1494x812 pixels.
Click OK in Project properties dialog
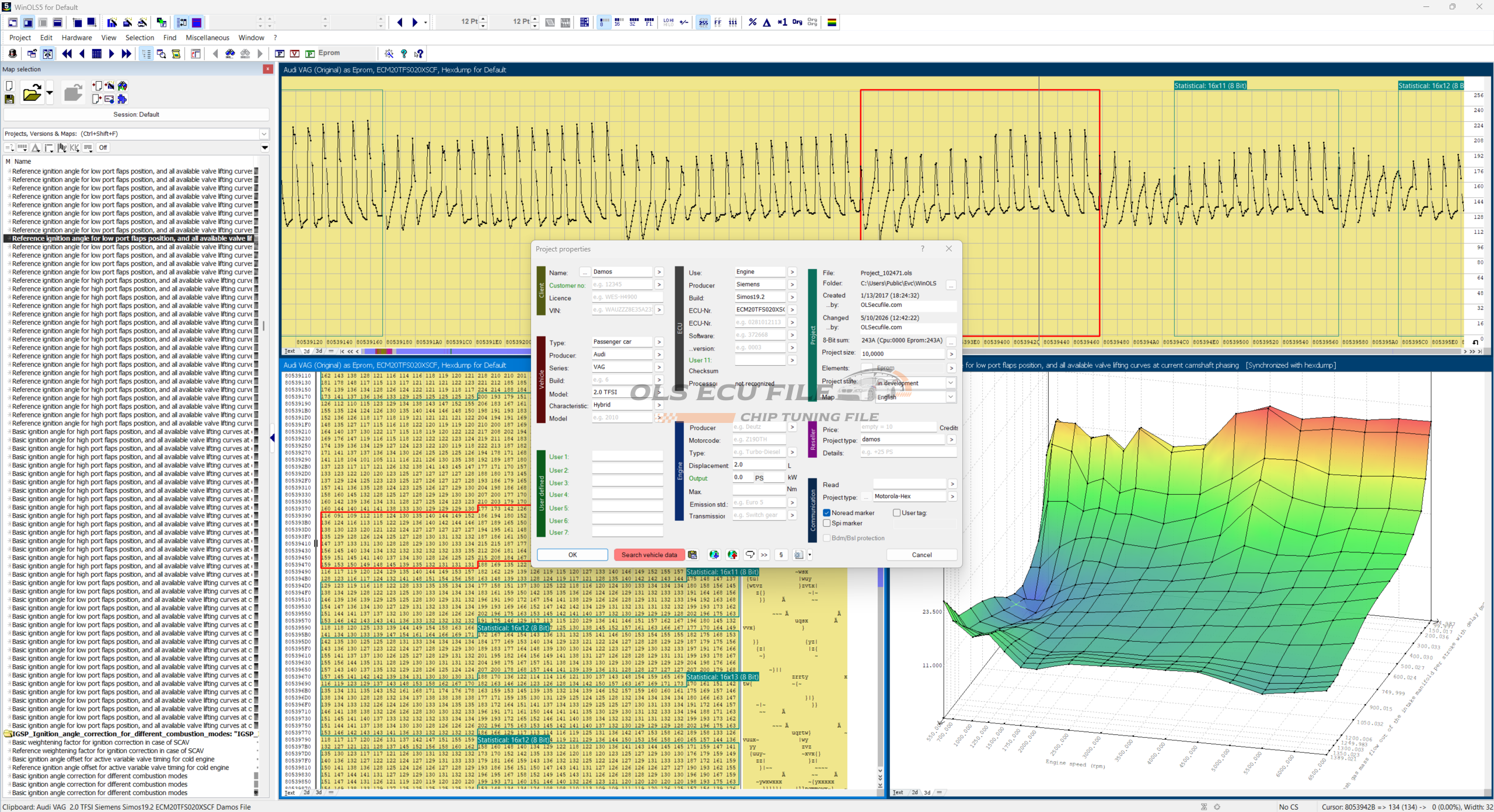pos(573,555)
